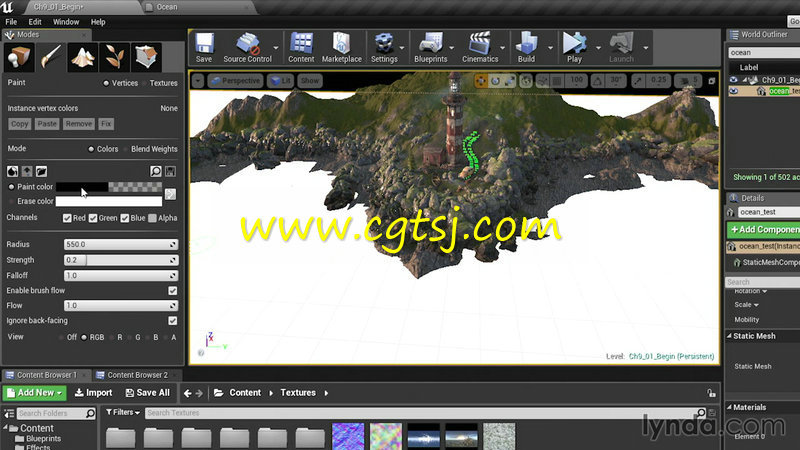Click the fill vertex color icon
This screenshot has height=450, width=800.
pyautogui.click(x=13, y=171)
